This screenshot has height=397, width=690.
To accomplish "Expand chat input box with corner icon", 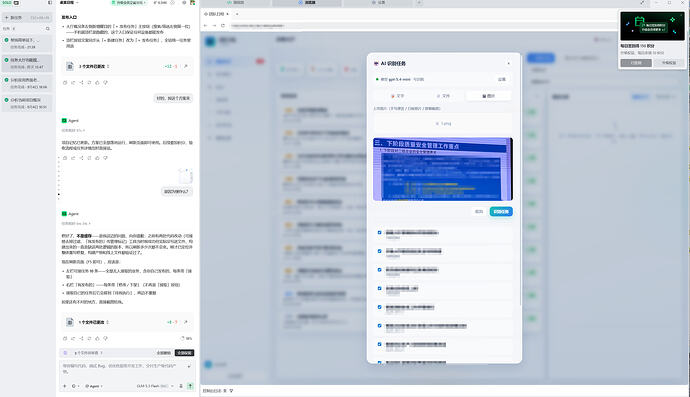I will (189, 366).
